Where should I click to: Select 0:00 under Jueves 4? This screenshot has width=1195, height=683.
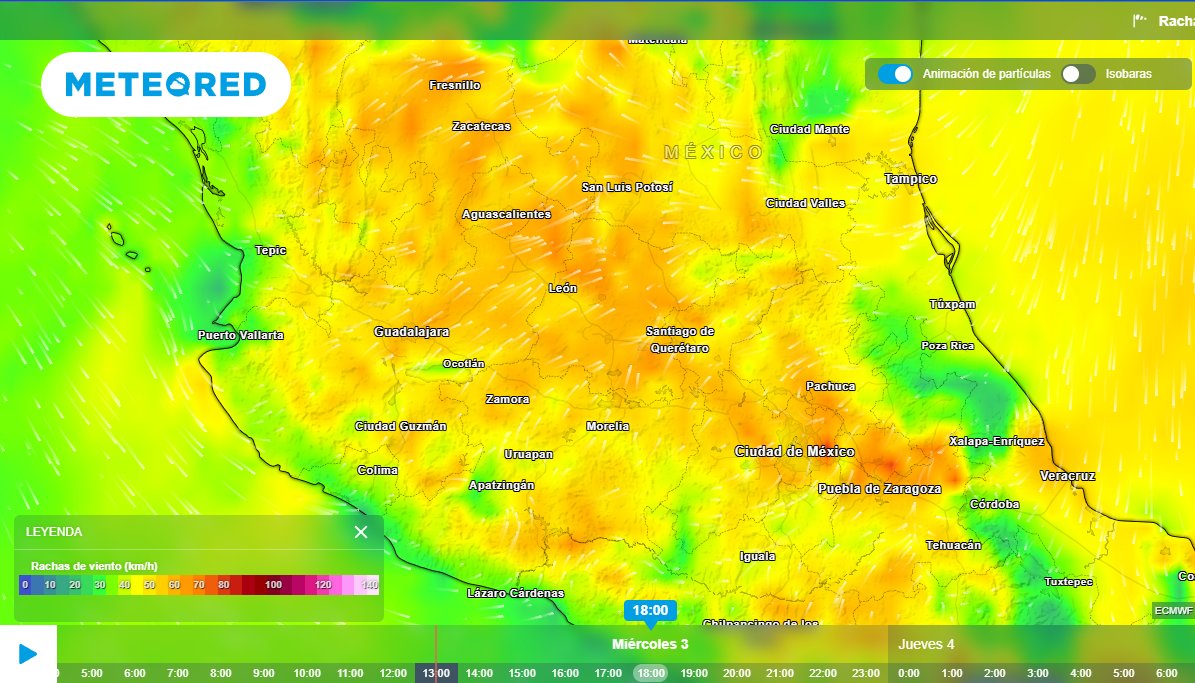point(908,673)
